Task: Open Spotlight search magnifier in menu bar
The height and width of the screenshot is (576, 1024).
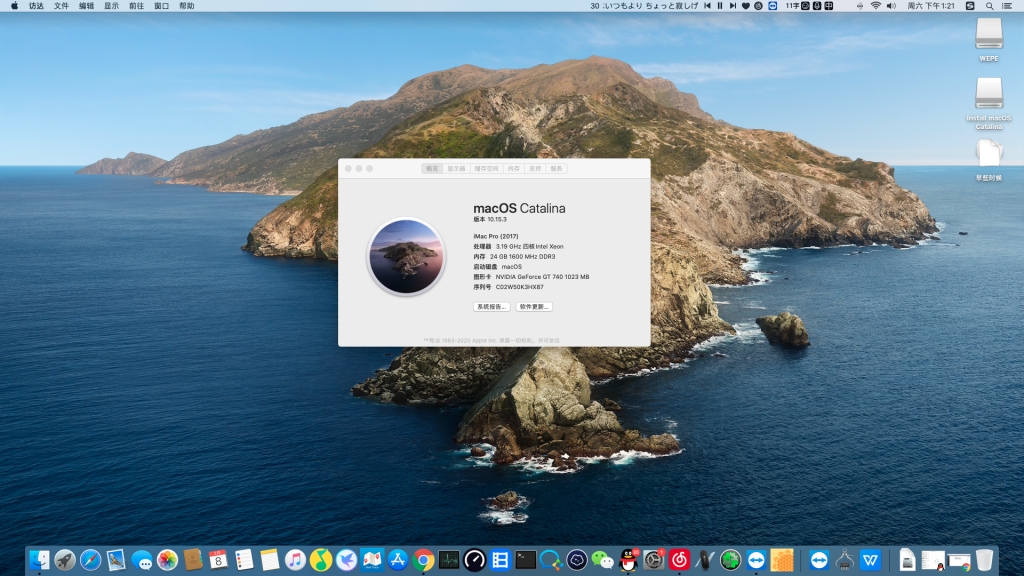Action: tap(990, 6)
